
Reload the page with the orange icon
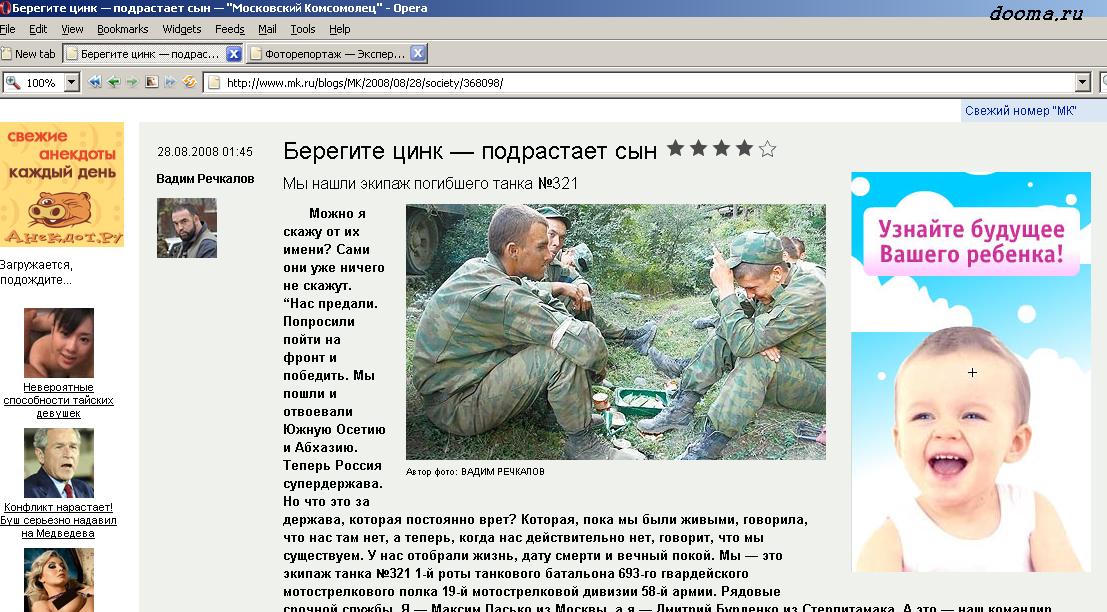[x=189, y=83]
